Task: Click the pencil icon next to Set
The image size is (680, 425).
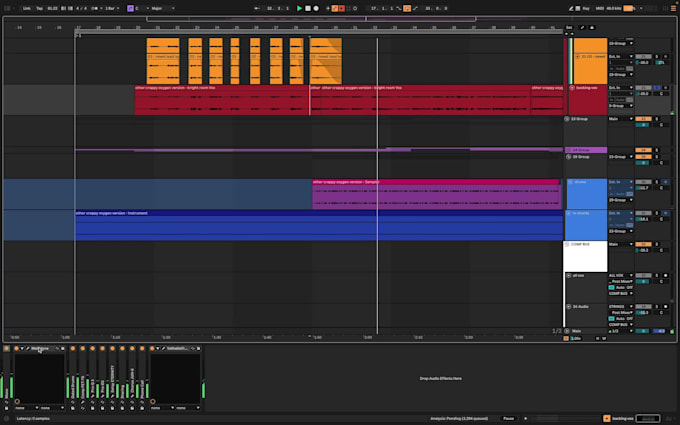Action: click(582, 27)
